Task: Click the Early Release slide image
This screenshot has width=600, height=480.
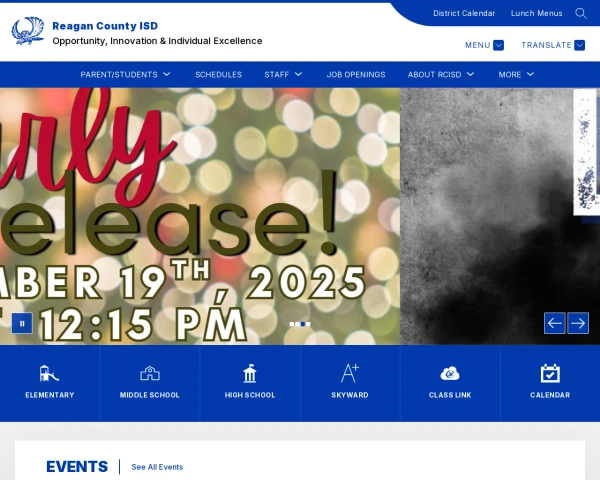Action: (x=200, y=216)
